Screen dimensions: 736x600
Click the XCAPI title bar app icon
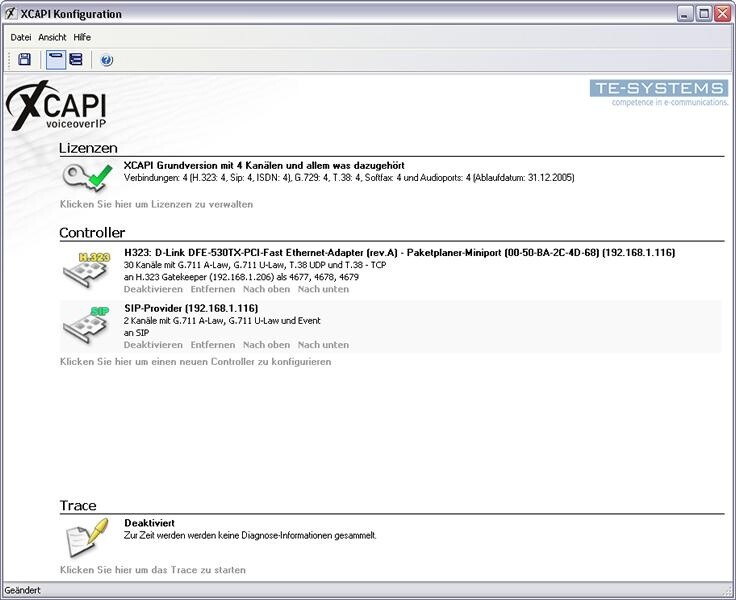point(10,14)
